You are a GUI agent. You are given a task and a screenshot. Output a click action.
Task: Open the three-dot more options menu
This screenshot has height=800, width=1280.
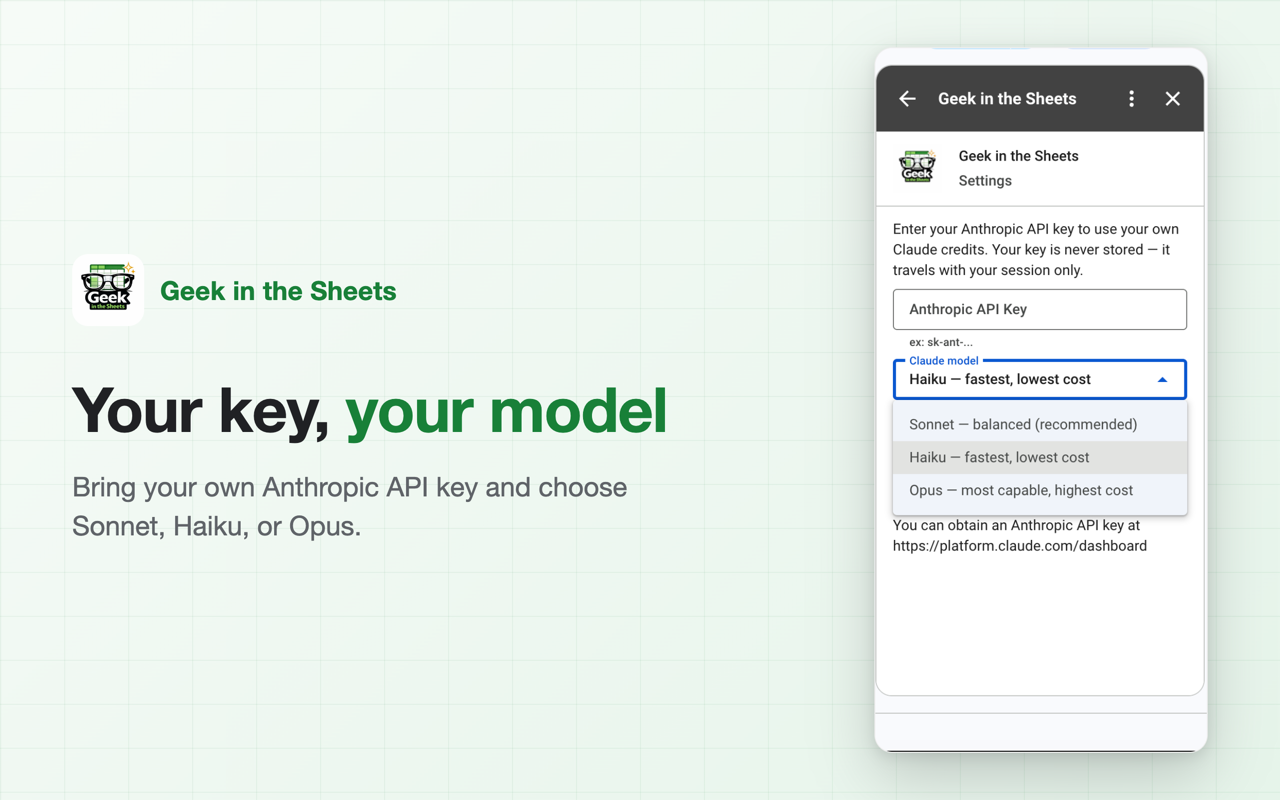(1131, 99)
